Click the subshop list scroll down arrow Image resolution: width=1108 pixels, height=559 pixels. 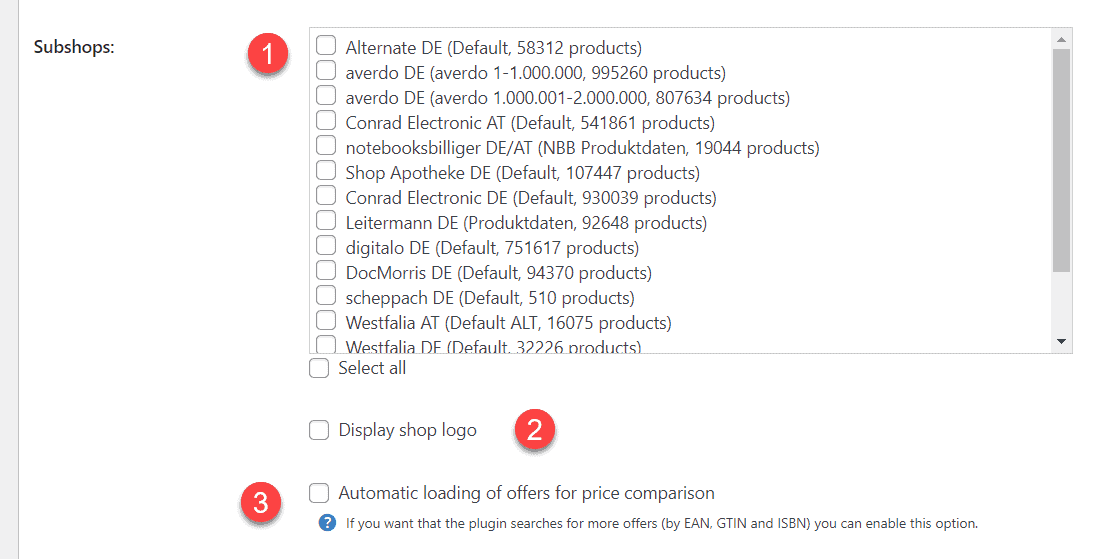tap(1061, 341)
